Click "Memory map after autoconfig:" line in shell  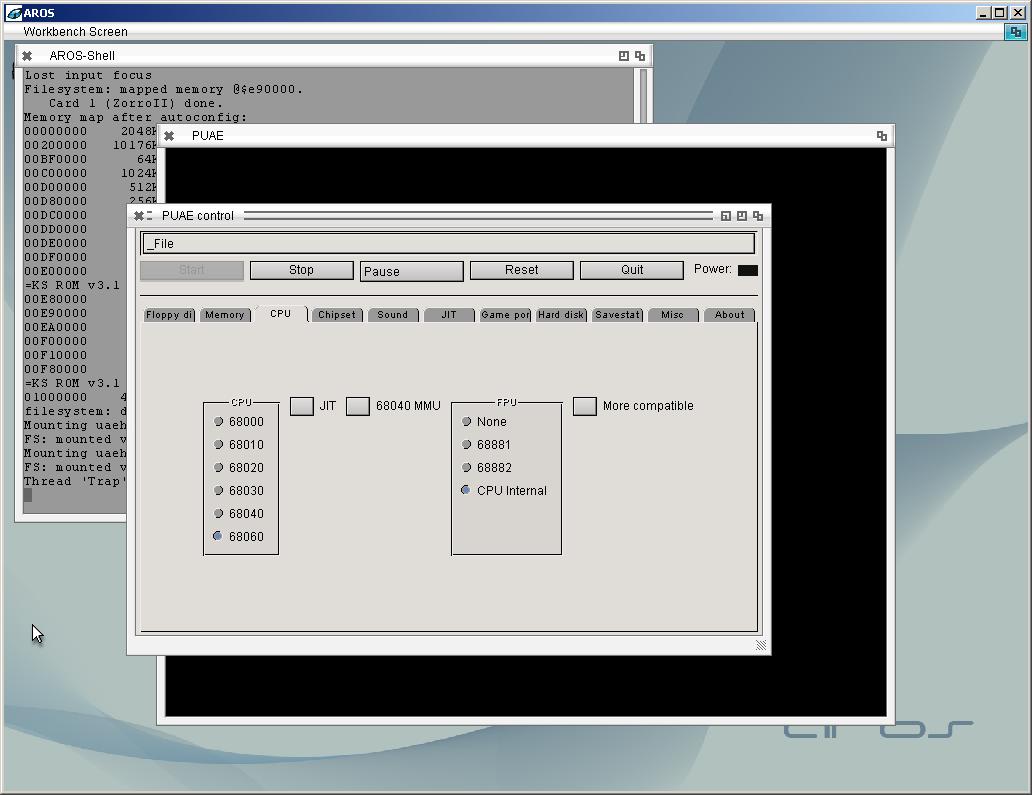tap(136, 117)
